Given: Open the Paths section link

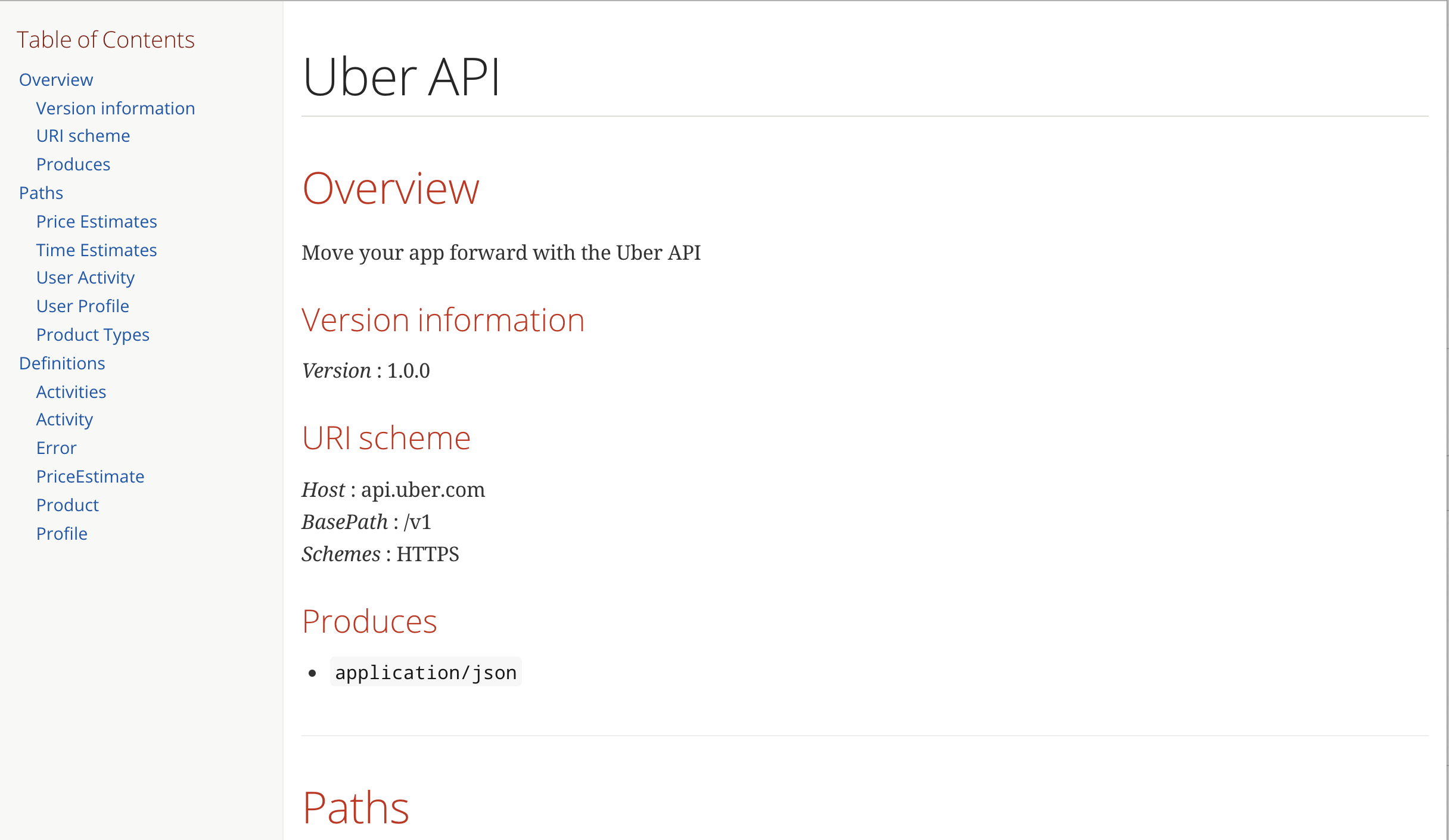Looking at the screenshot, I should pyautogui.click(x=41, y=192).
